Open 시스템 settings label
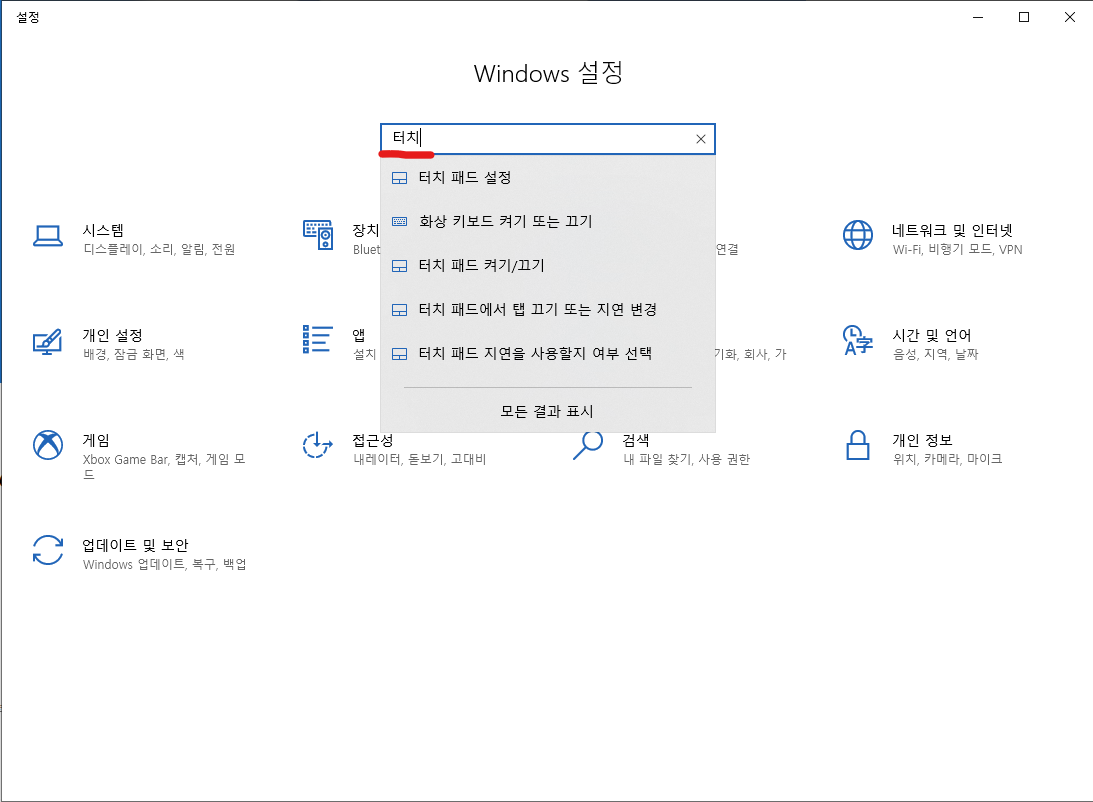This screenshot has width=1093, height=802. click(x=103, y=230)
